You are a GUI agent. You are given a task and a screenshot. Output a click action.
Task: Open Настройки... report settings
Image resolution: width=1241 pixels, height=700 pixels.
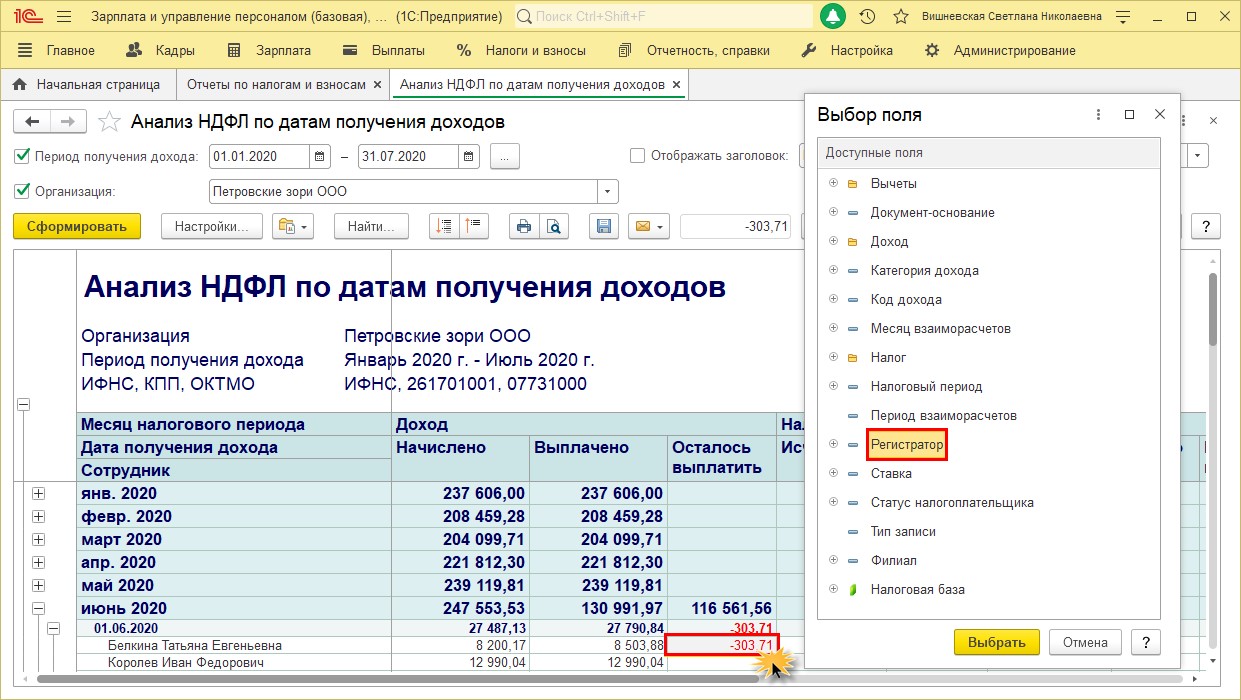(212, 227)
